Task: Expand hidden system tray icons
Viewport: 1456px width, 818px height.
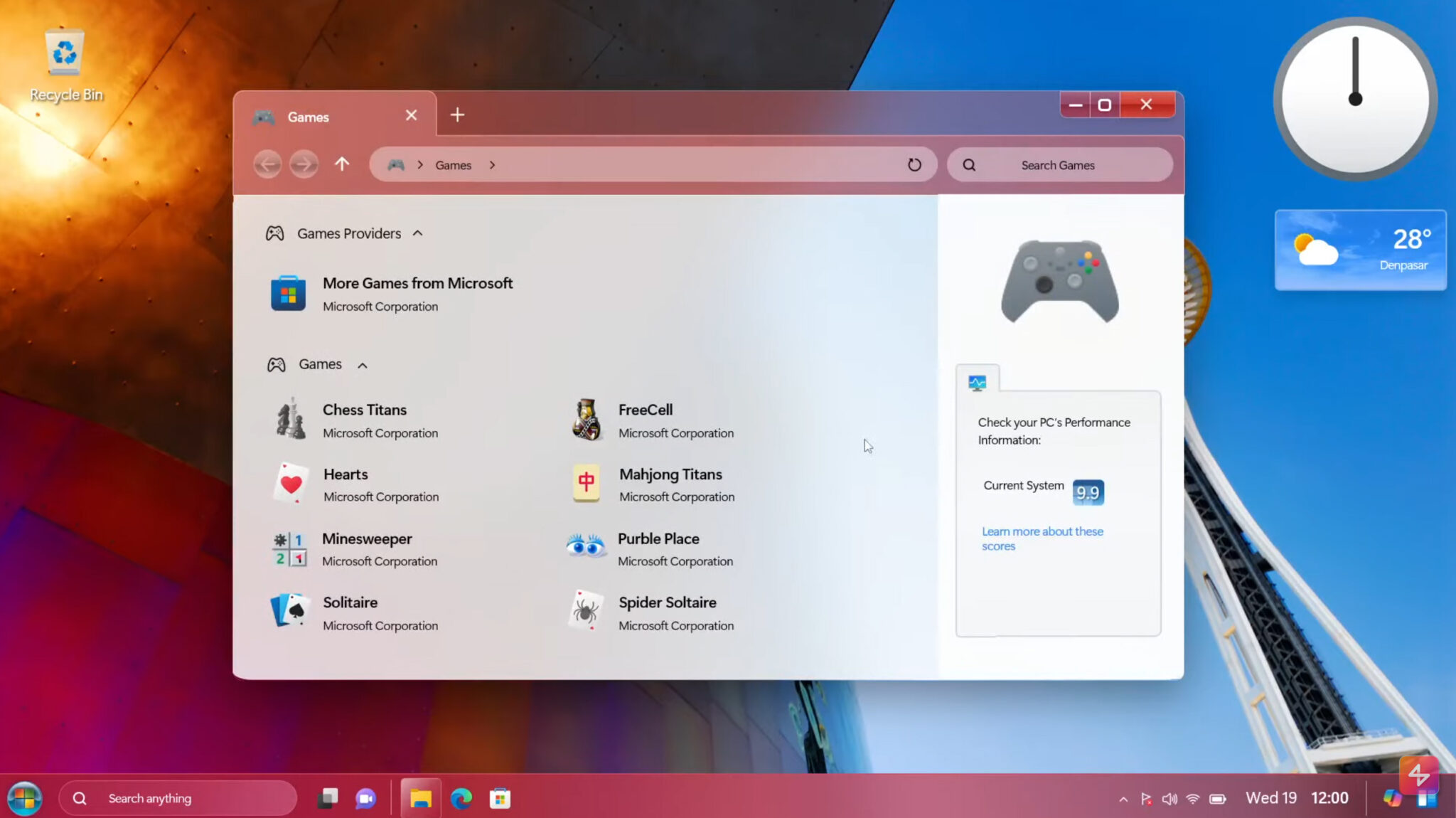Action: click(1125, 798)
